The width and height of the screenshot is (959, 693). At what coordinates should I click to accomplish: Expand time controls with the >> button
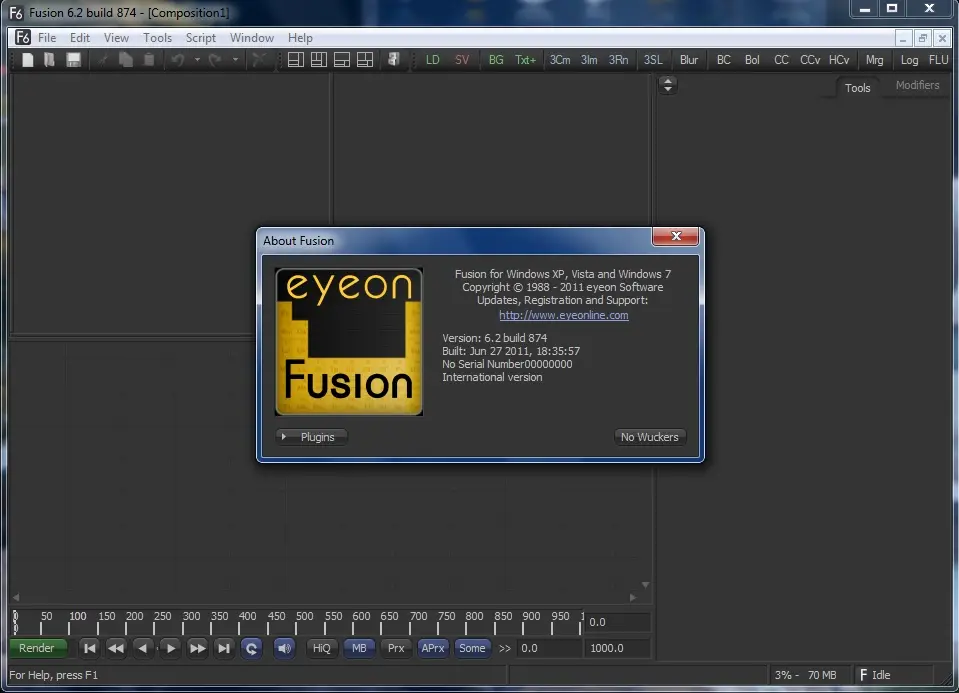505,648
